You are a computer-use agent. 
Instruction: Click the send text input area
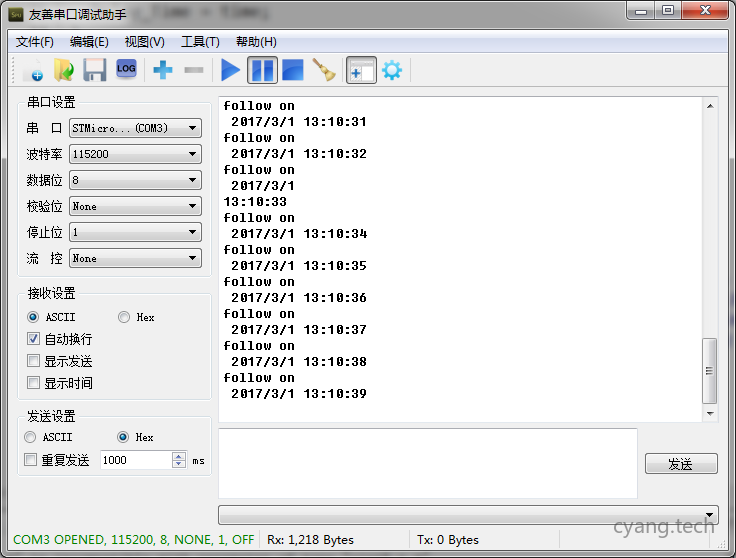pyautogui.click(x=427, y=462)
